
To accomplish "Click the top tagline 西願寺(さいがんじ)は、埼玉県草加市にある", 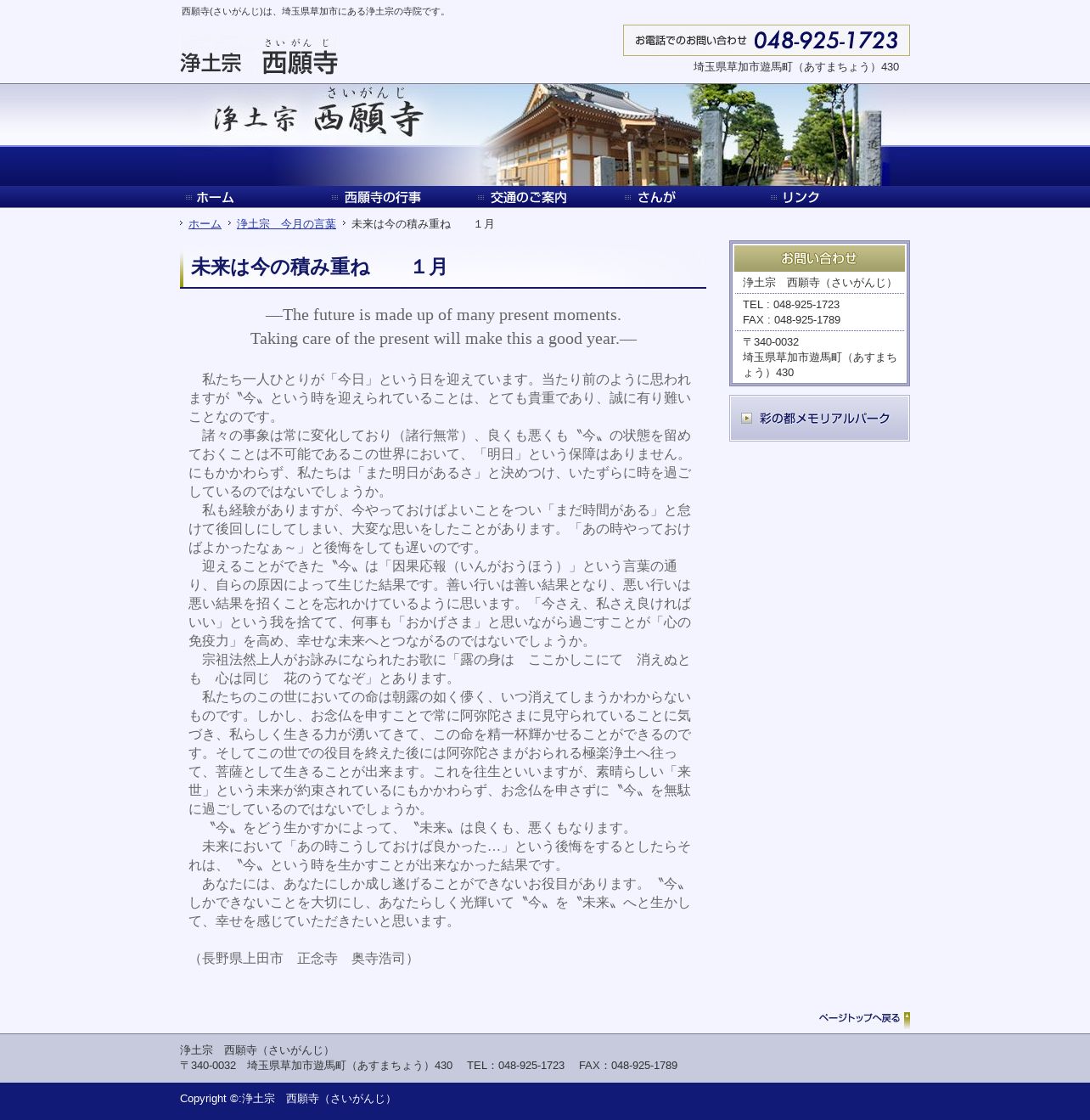I will (x=315, y=12).
